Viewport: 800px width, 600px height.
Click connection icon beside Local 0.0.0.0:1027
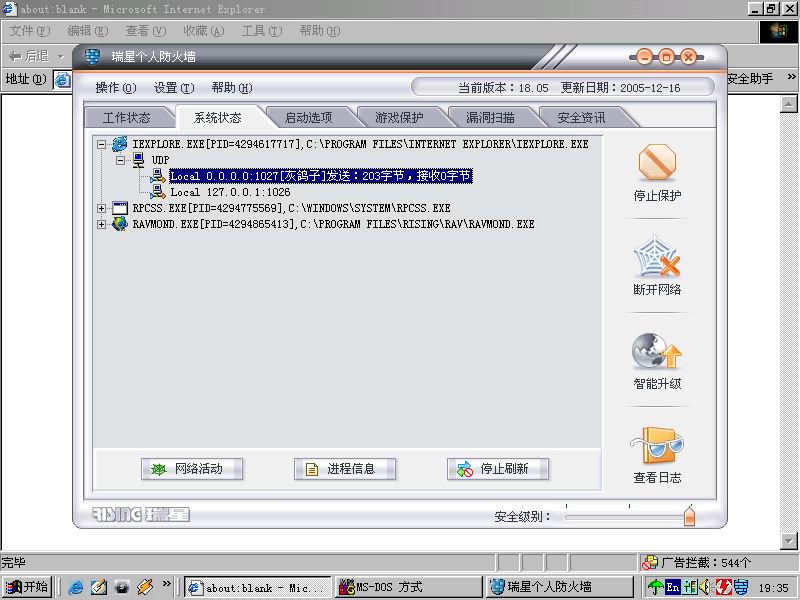point(158,176)
